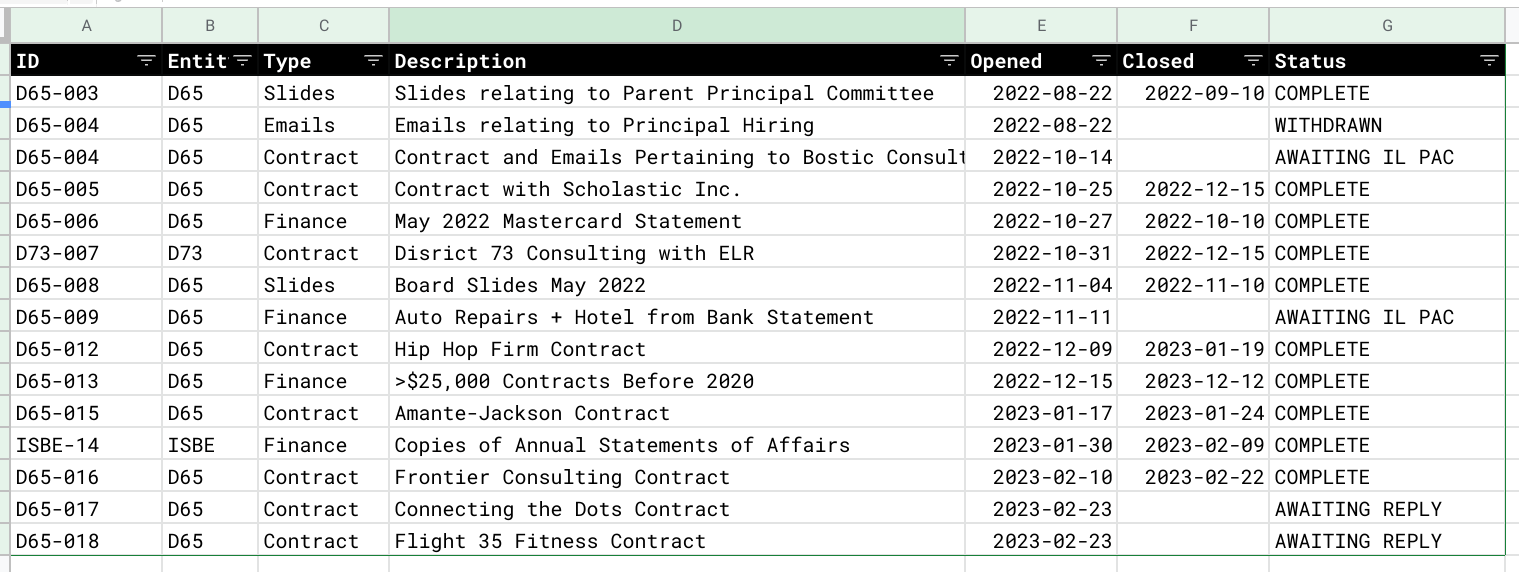1519x572 pixels.
Task: Click the Contract with Scholastic Inc. cell
Action: tap(677, 189)
